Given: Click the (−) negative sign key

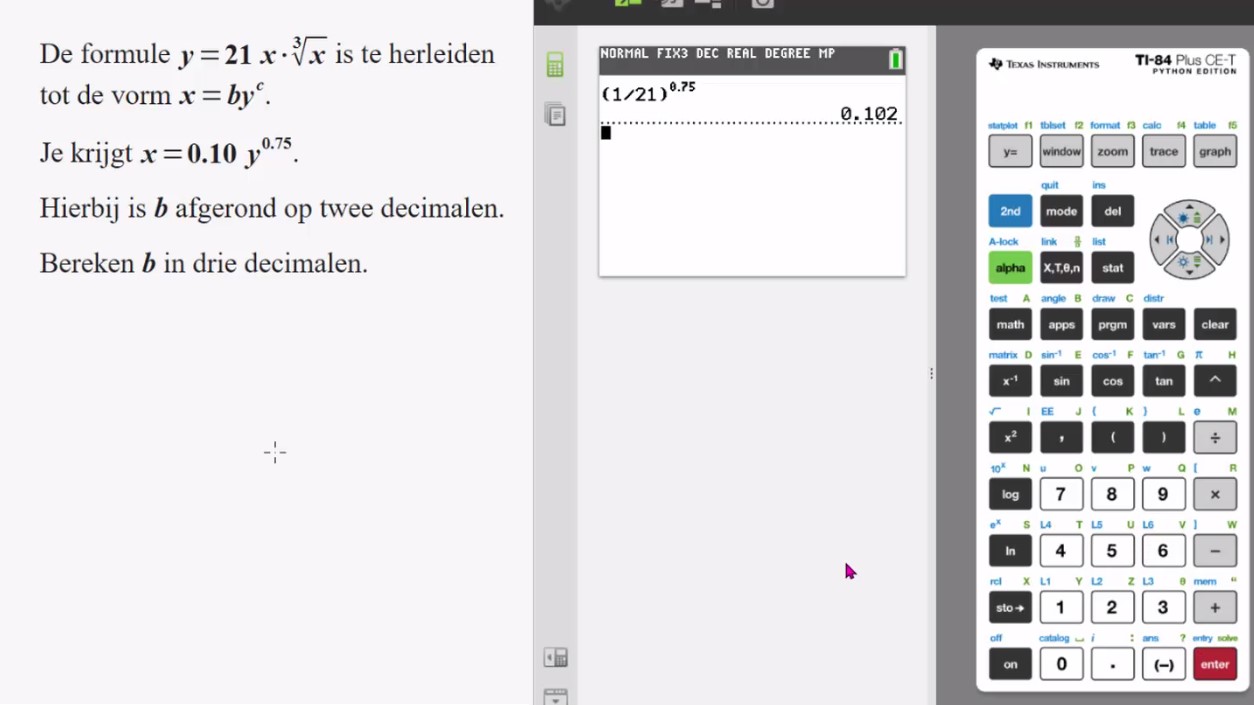Looking at the screenshot, I should pos(1163,664).
